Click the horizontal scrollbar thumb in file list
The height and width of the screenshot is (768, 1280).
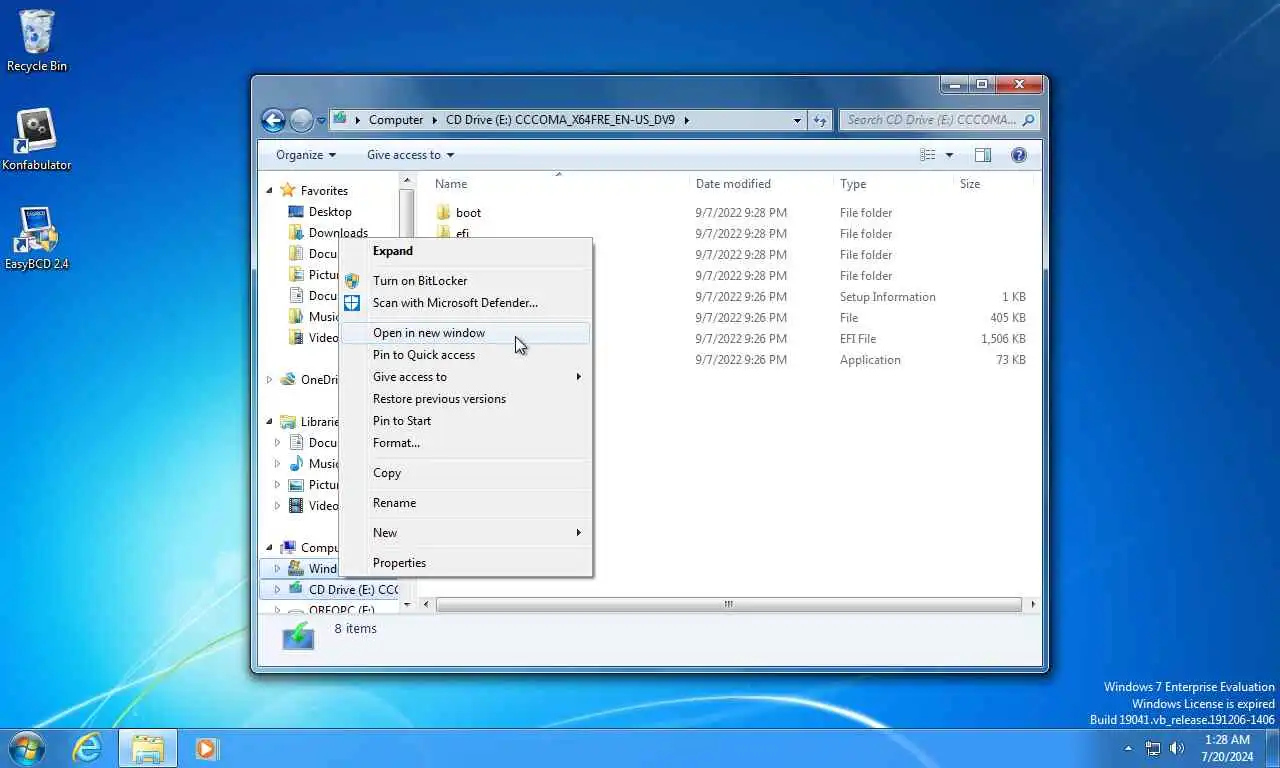tap(729, 605)
